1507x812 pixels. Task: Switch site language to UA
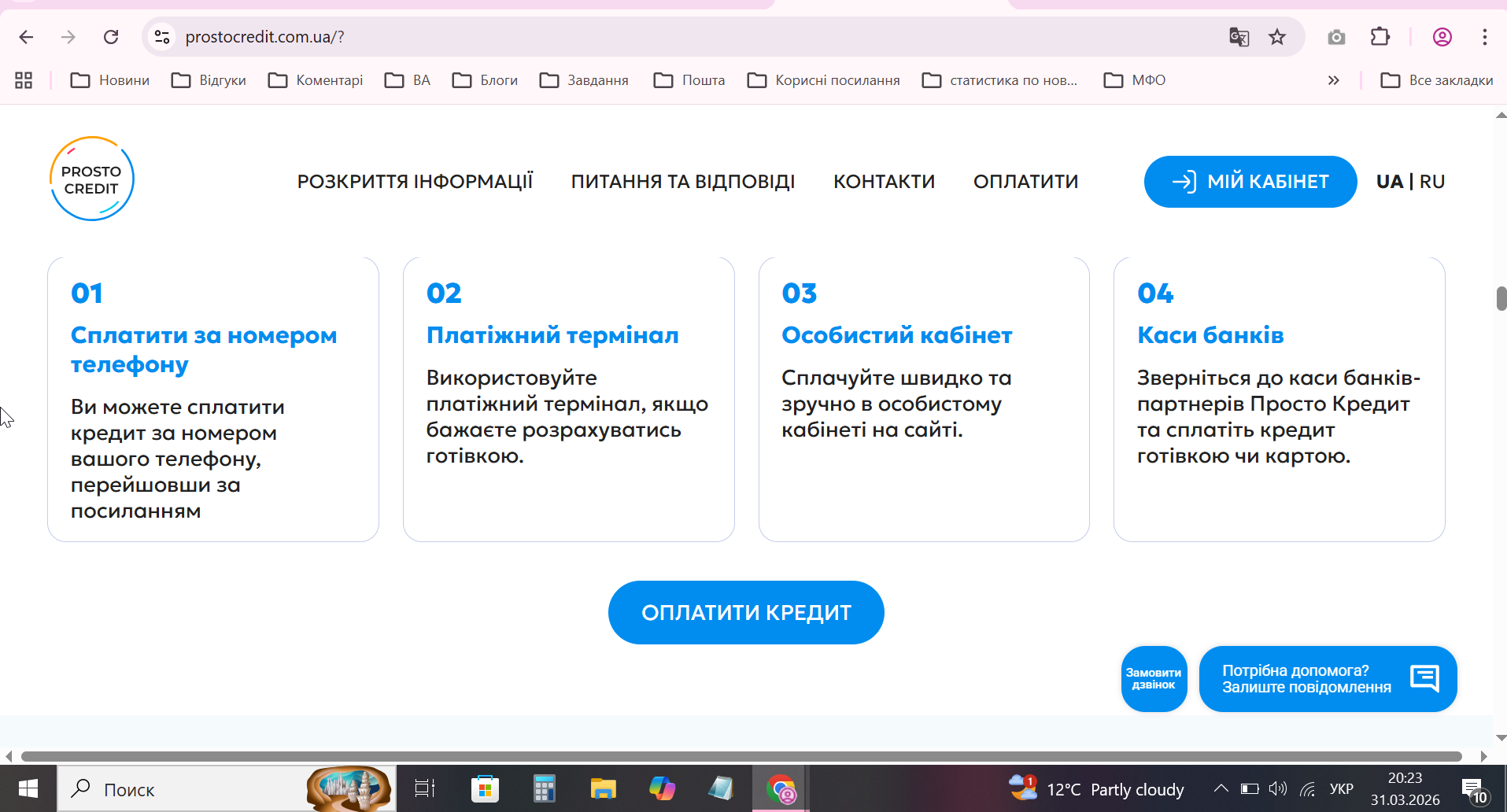[x=1390, y=182]
